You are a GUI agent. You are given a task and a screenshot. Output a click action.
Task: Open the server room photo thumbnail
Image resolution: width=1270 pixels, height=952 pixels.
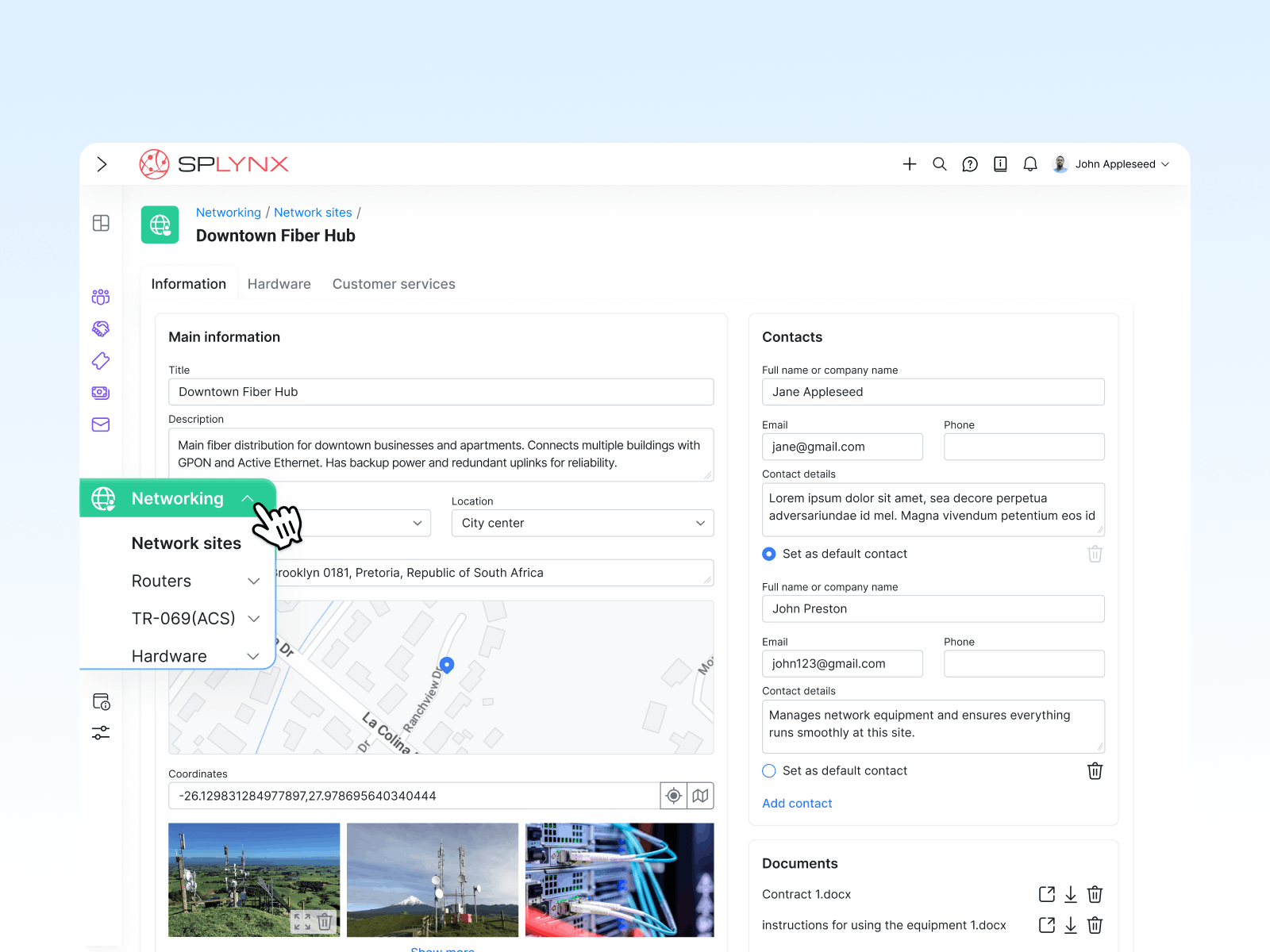[x=619, y=879]
